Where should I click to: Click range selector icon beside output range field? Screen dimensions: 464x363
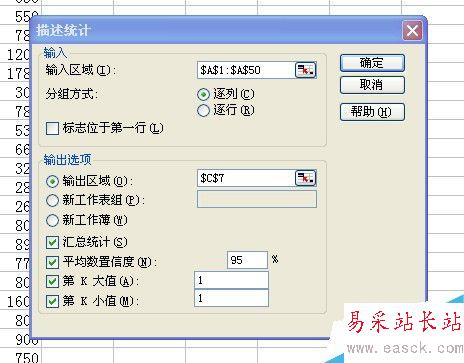tap(305, 178)
